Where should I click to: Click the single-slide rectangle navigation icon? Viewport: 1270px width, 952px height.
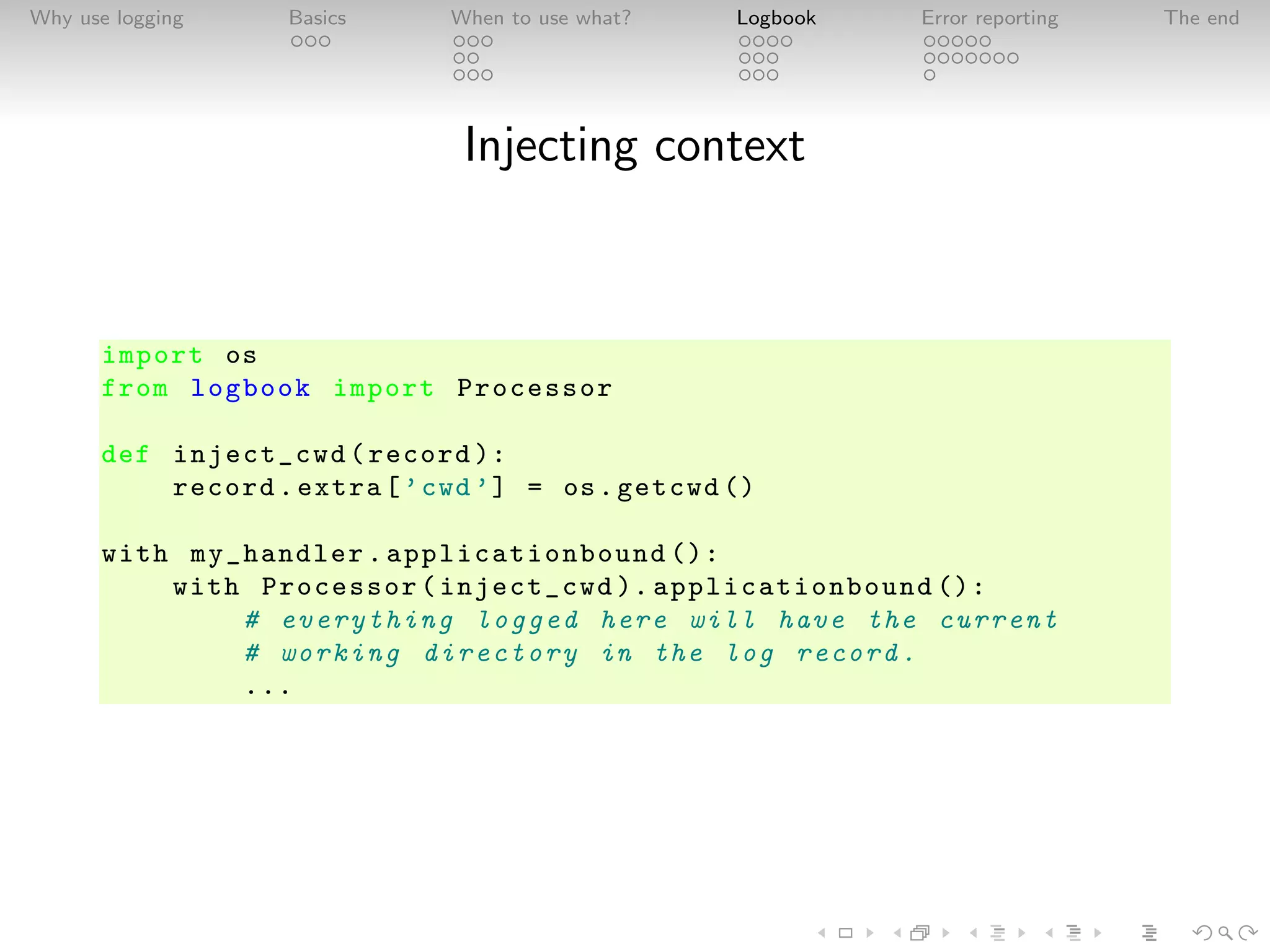[845, 932]
